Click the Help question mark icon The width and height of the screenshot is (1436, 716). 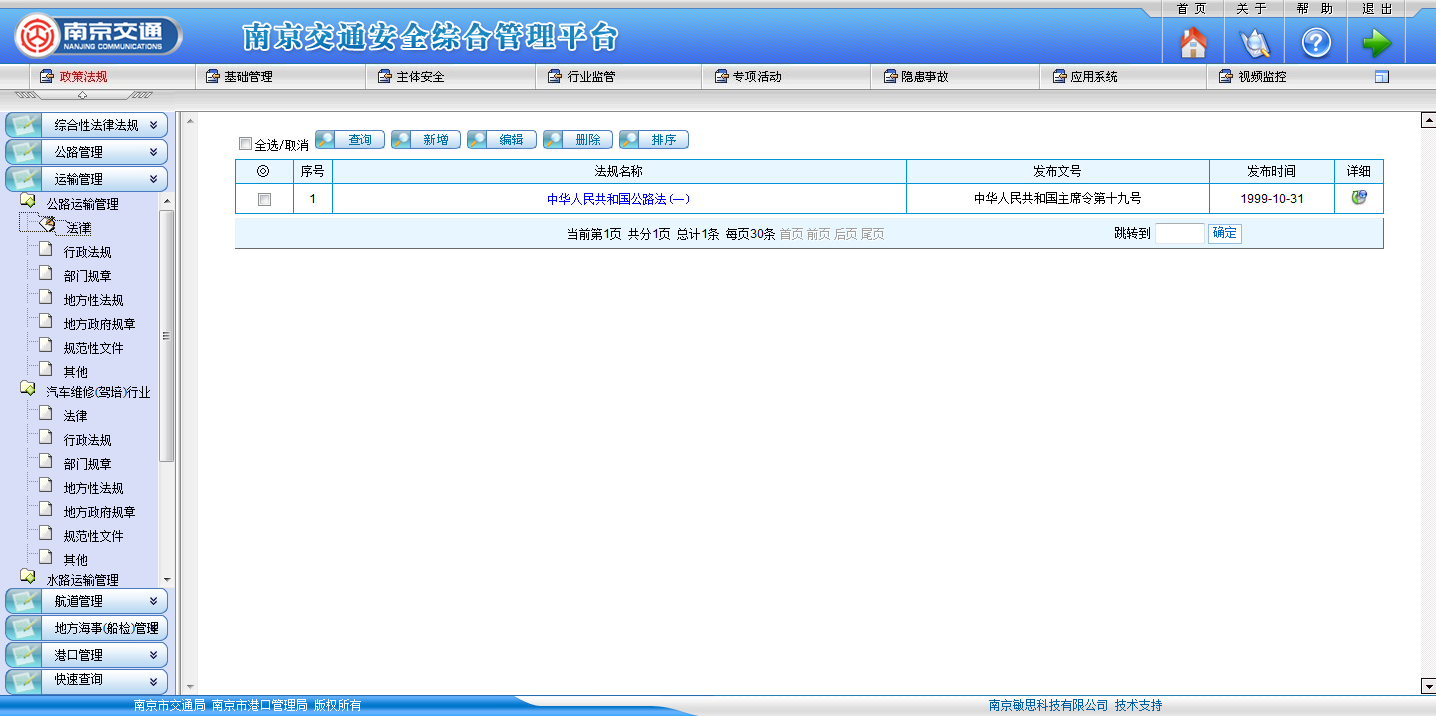[x=1315, y=43]
